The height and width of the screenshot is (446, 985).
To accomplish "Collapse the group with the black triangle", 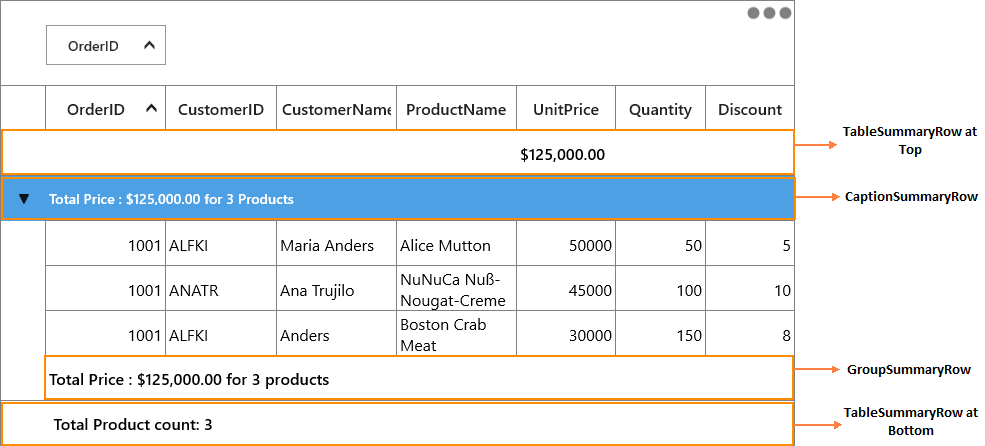I will click(x=24, y=199).
